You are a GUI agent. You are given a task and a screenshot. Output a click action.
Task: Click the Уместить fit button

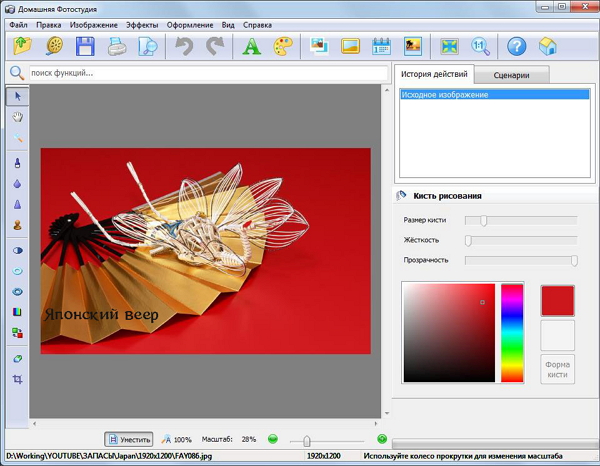coord(129,439)
